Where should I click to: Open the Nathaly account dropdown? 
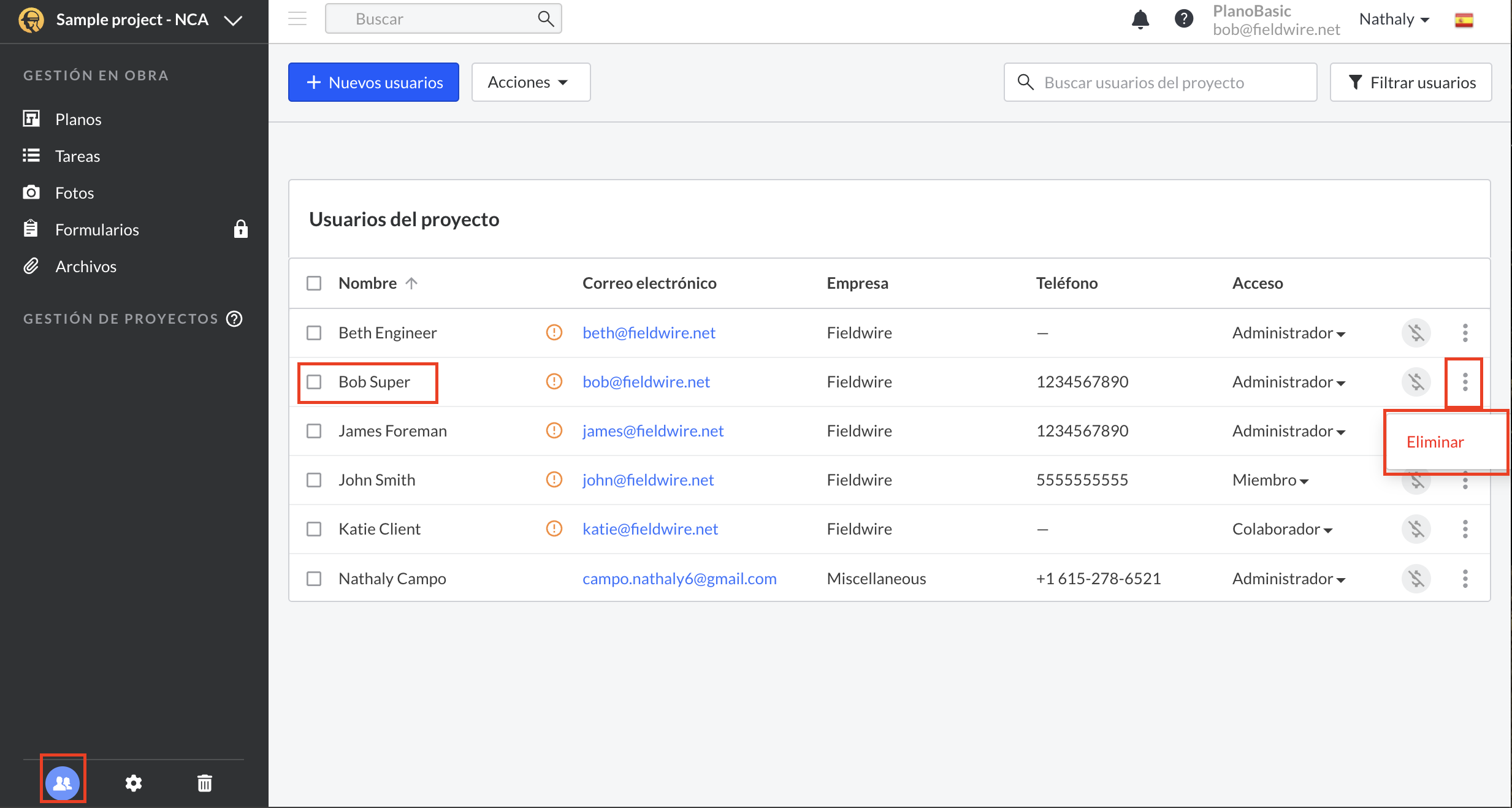click(1394, 20)
